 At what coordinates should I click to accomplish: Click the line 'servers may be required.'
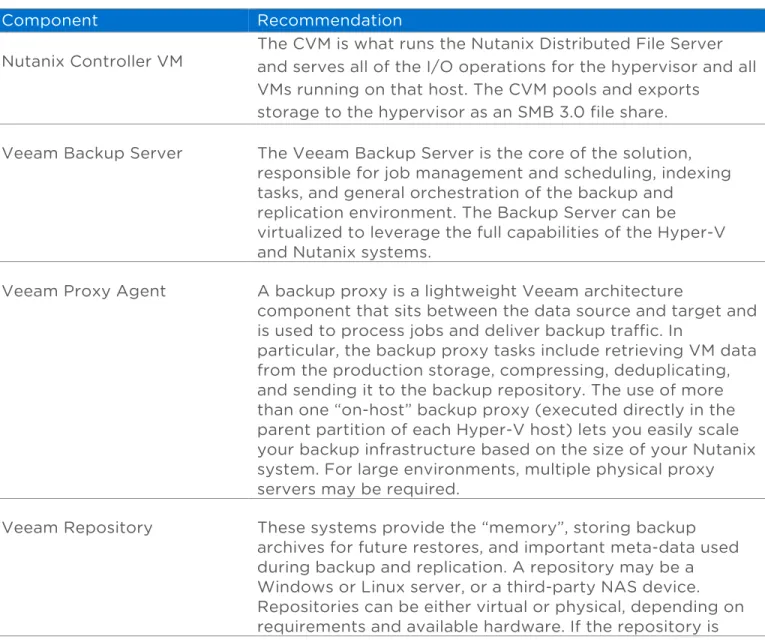click(358, 489)
